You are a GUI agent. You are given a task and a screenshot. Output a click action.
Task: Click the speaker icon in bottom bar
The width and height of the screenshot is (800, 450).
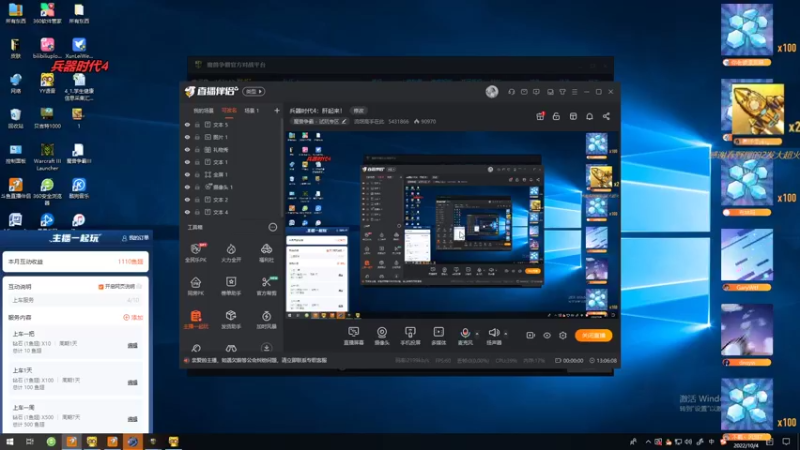[493, 333]
